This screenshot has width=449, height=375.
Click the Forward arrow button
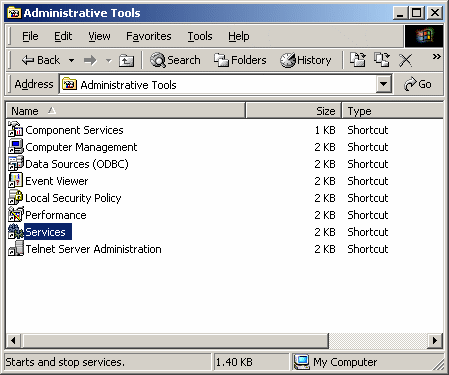90,60
